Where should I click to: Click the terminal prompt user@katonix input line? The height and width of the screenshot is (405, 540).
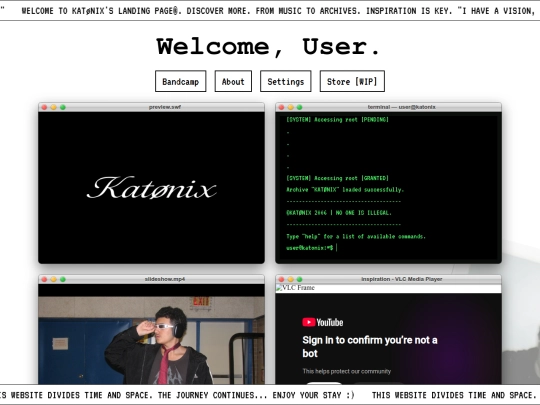pyautogui.click(x=312, y=248)
